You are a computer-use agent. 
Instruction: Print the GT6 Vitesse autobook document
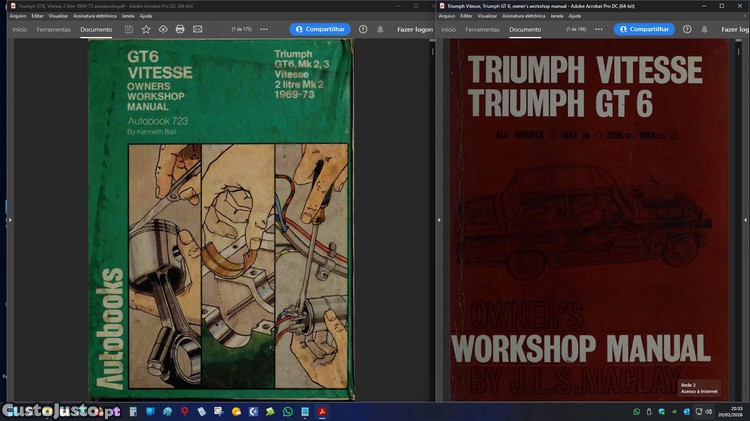point(180,29)
